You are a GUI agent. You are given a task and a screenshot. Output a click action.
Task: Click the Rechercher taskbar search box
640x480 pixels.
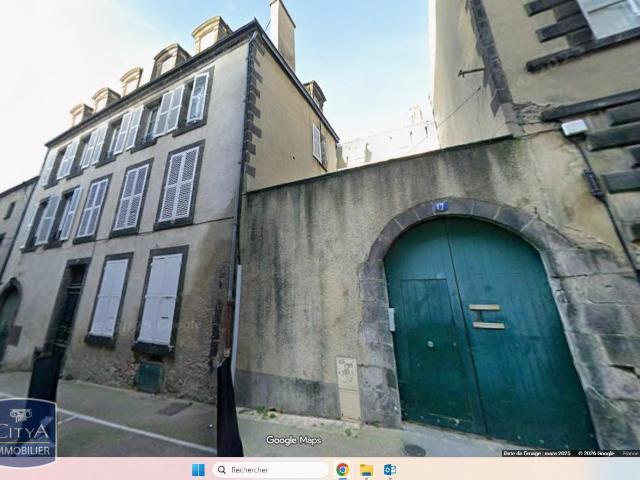coord(270,470)
